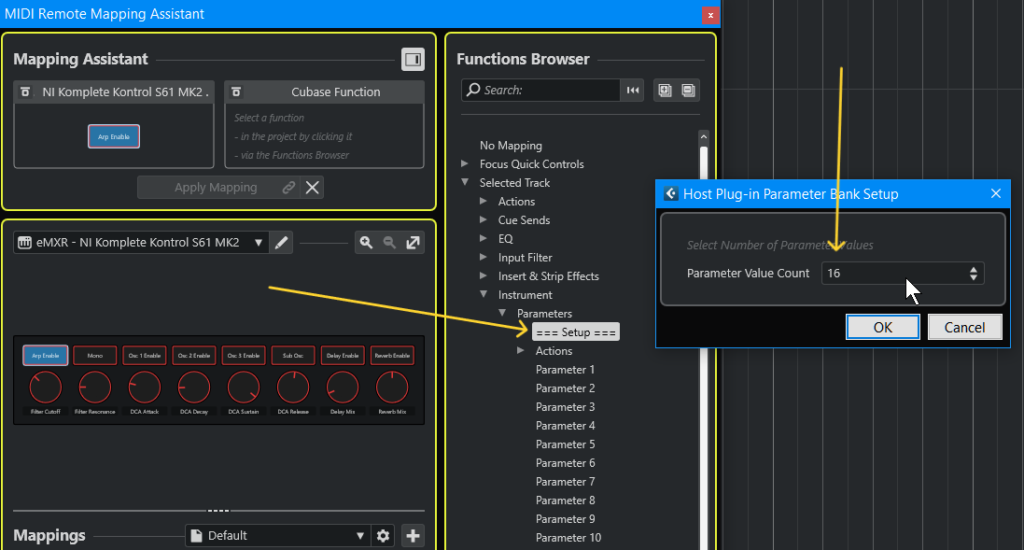Select the DCA Sustain knob

click(244, 387)
